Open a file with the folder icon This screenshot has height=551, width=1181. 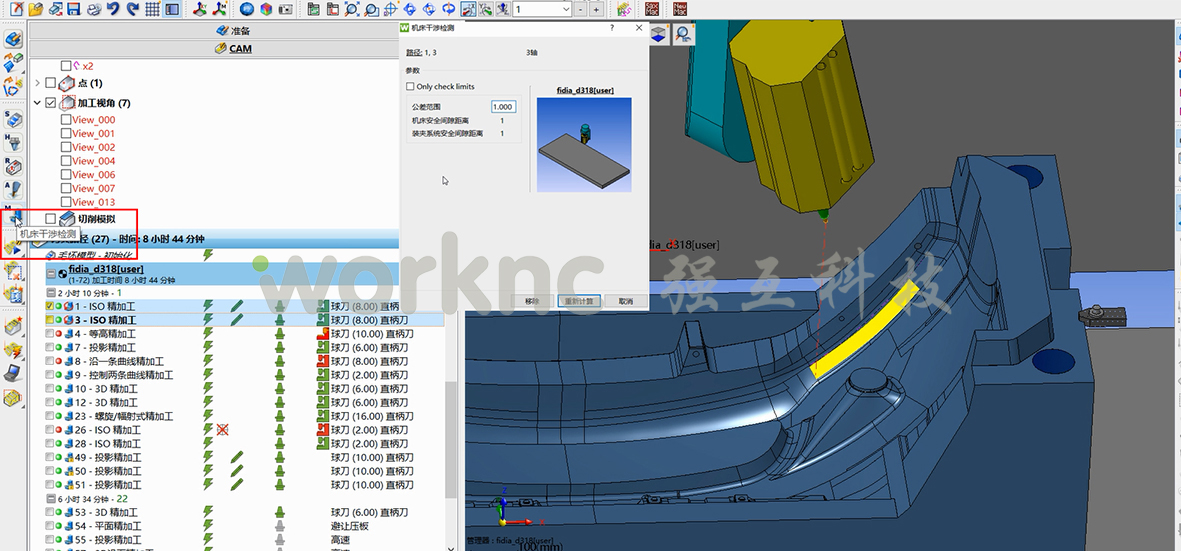click(x=35, y=10)
